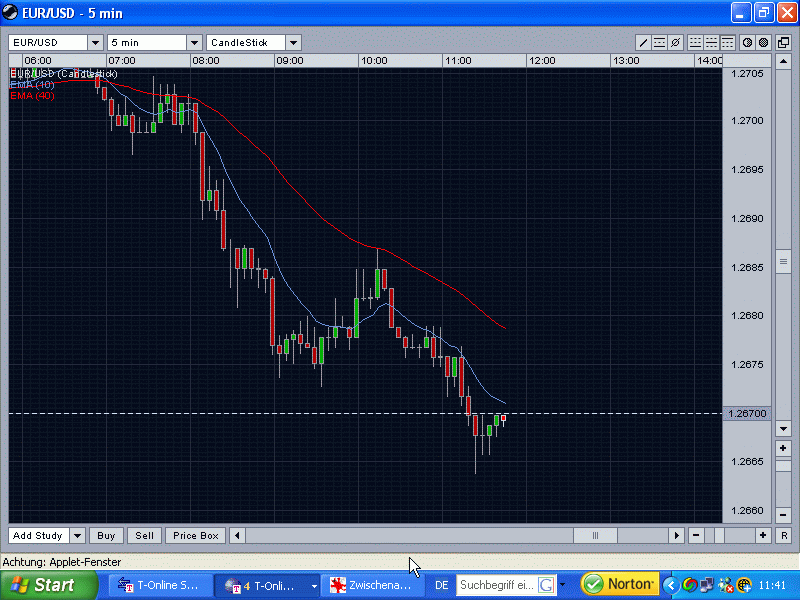800x600 pixels.
Task: Click the middle solid line style icon
Action: pos(711,42)
